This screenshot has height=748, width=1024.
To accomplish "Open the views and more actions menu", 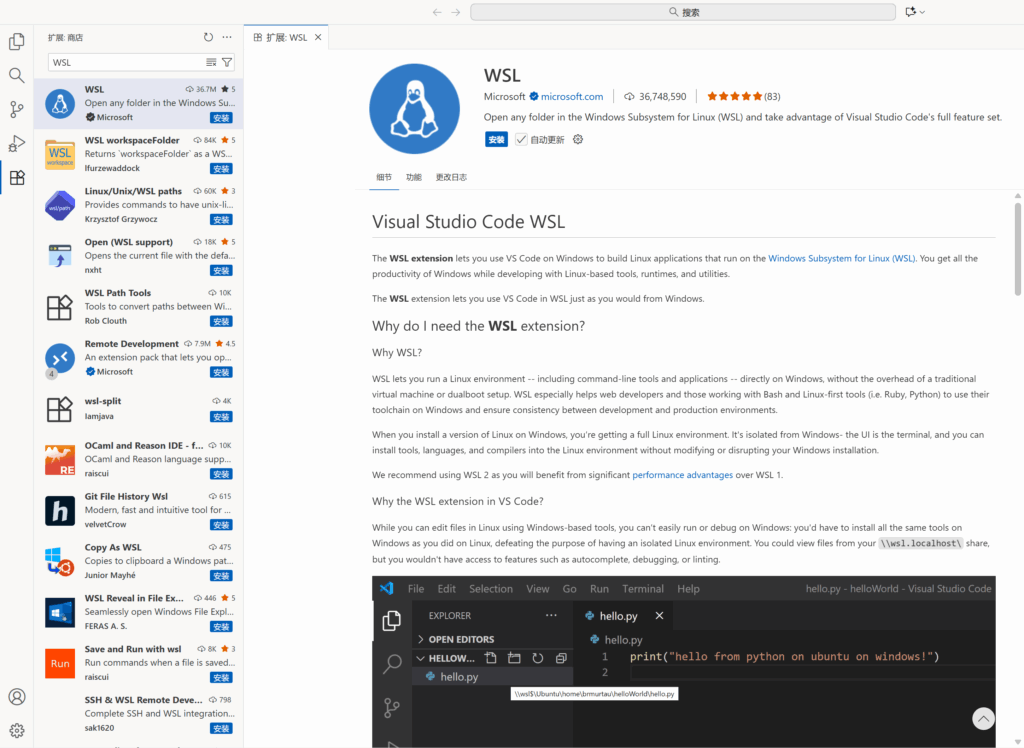I will point(227,37).
